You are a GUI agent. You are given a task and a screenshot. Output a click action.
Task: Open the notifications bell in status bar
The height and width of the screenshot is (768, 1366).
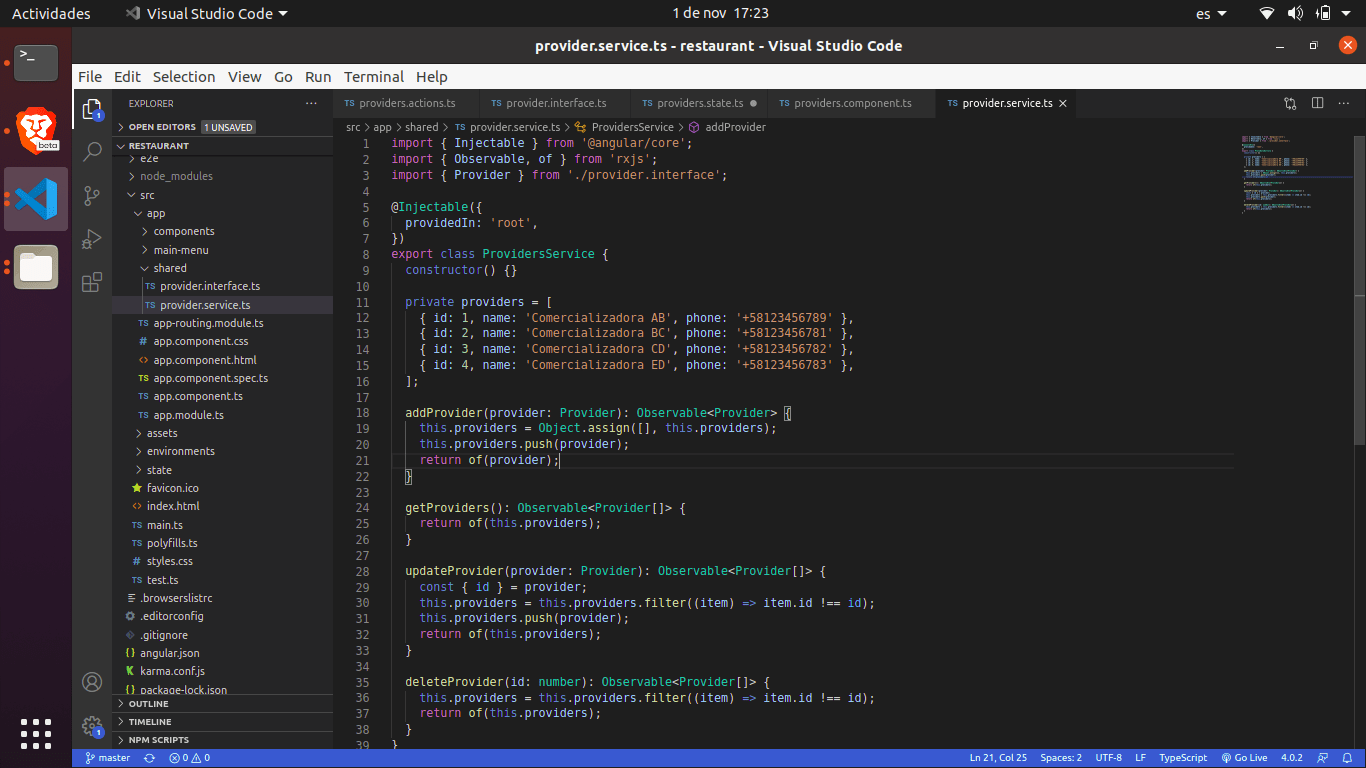1347,758
